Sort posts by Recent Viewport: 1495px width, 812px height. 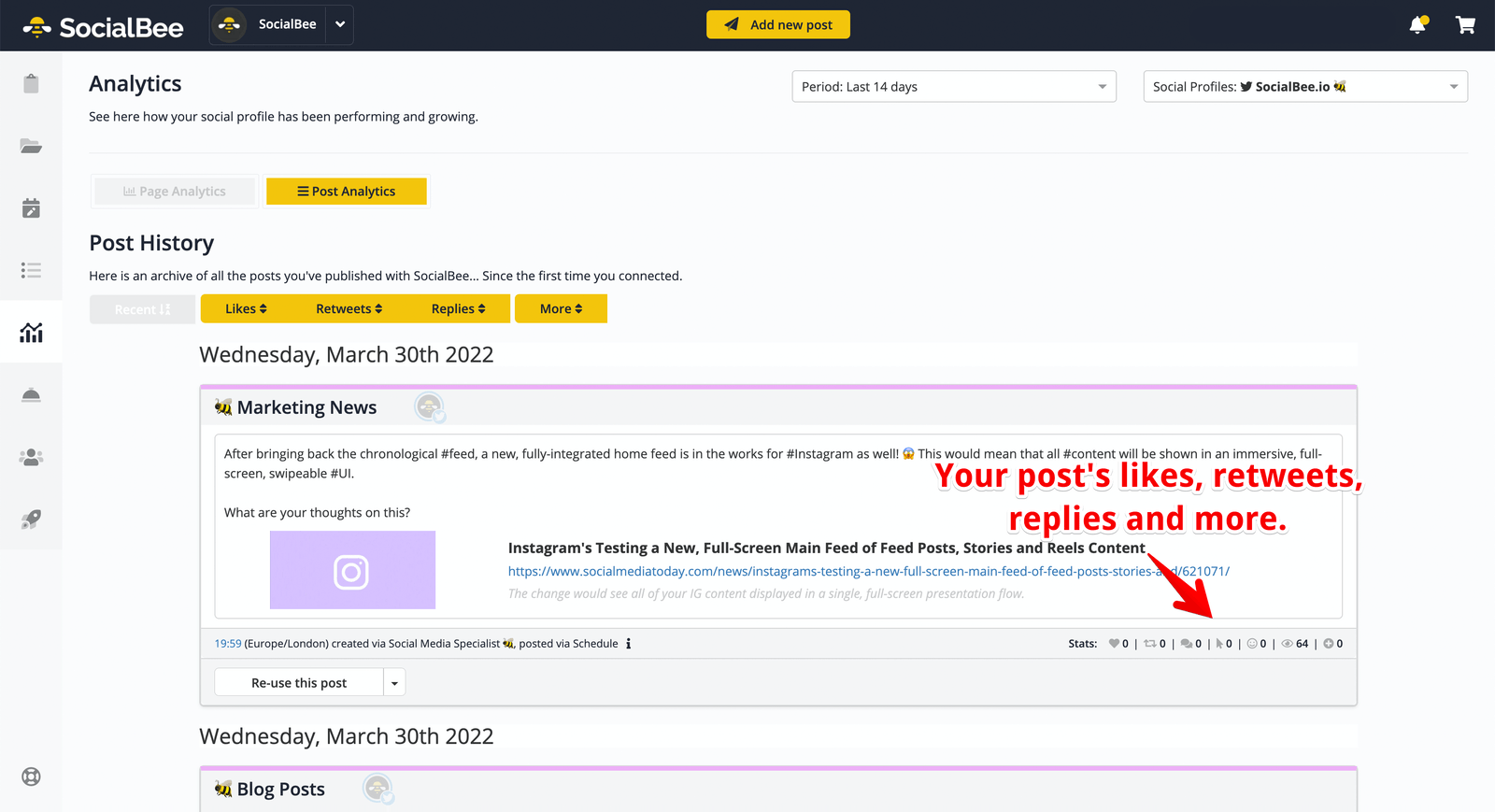click(142, 308)
